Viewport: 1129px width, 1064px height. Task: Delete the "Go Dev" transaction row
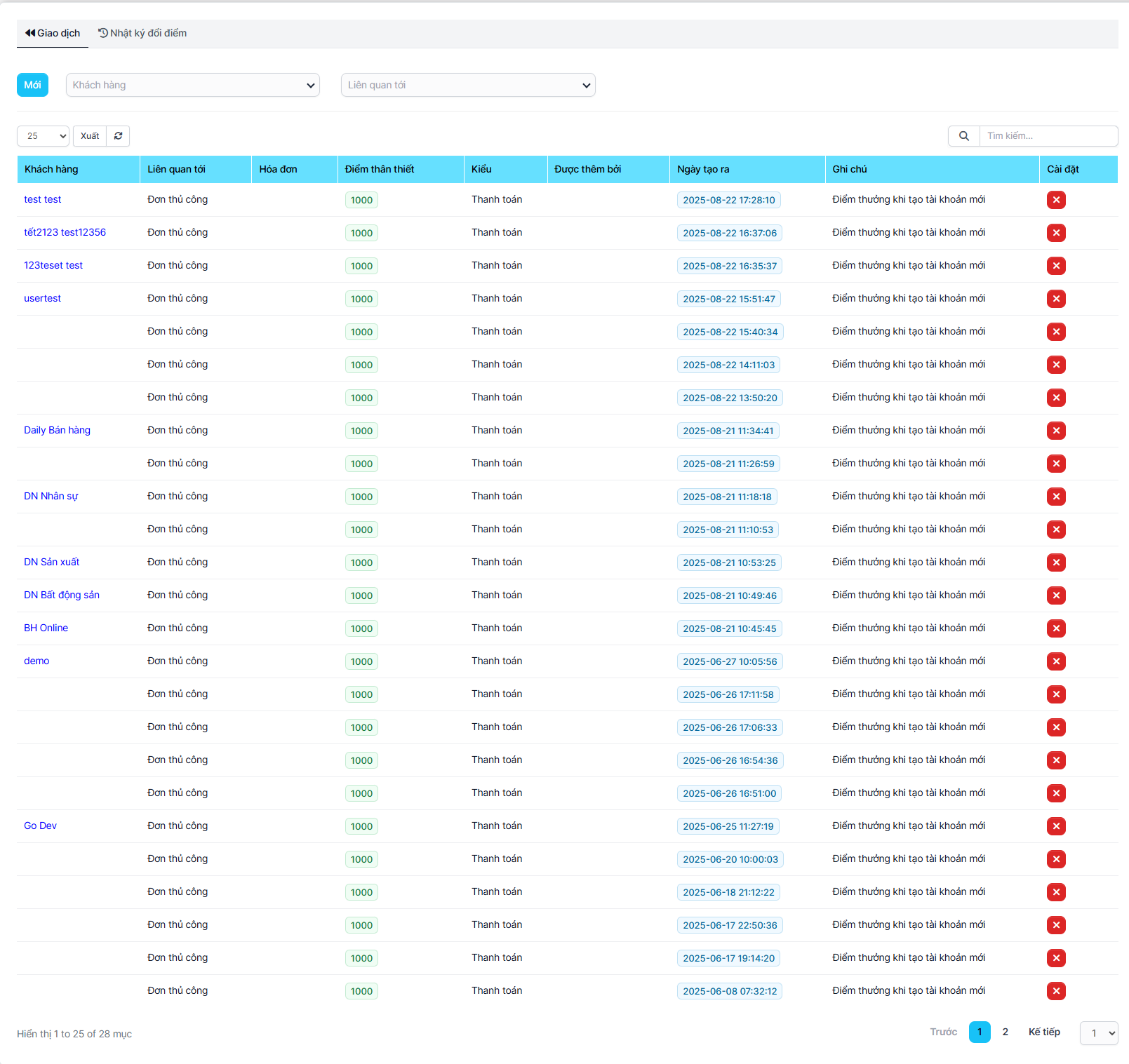1056,826
